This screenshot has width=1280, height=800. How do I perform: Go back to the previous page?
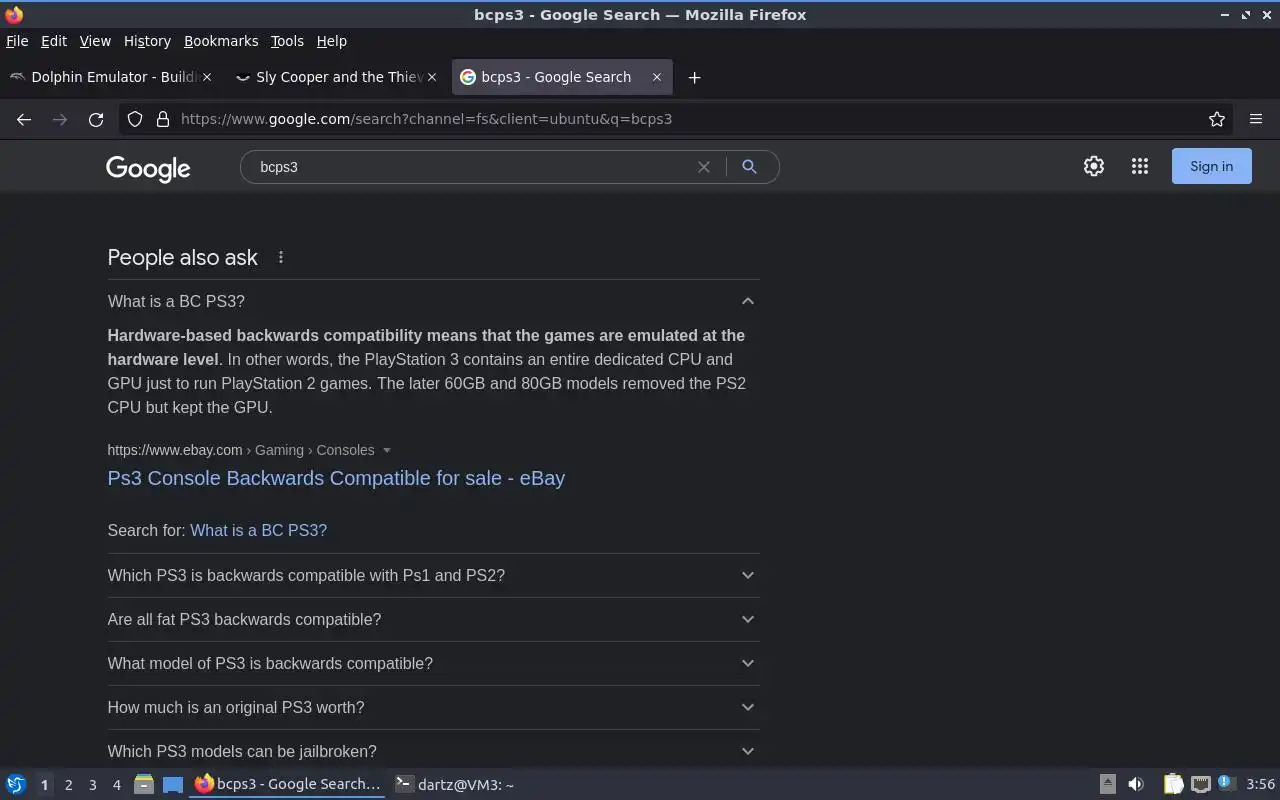[x=24, y=119]
